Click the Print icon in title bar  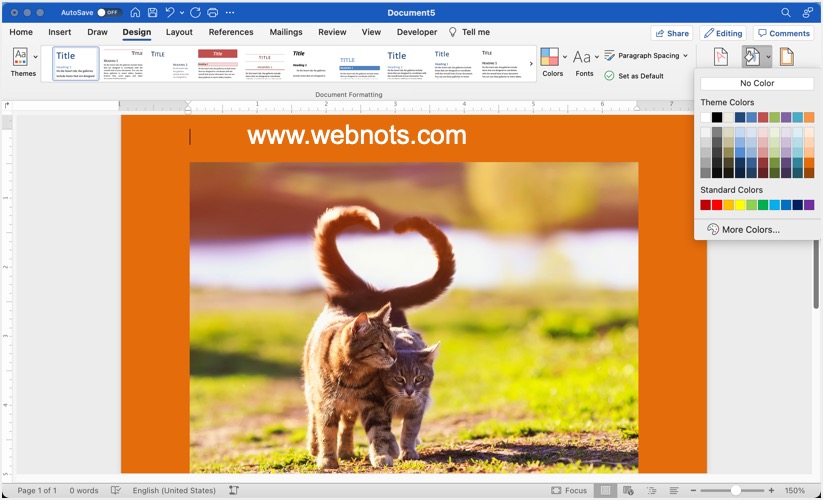(x=212, y=12)
